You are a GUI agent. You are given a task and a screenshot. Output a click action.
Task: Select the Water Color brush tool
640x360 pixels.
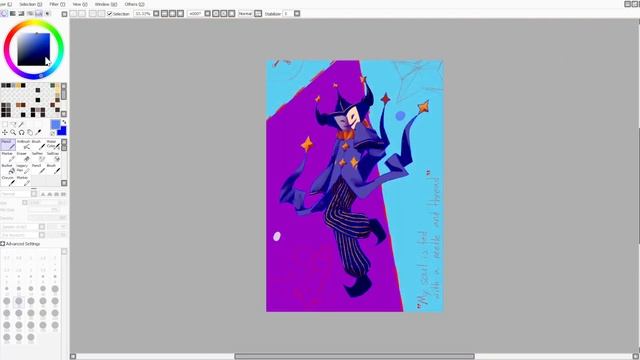53,144
